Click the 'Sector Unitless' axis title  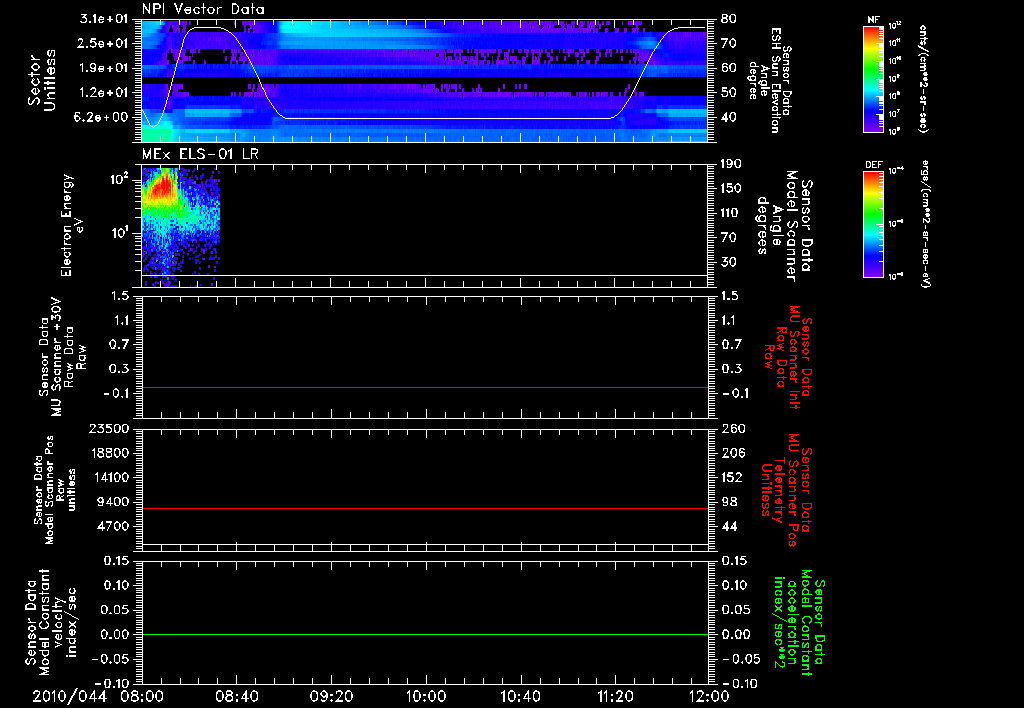point(42,80)
